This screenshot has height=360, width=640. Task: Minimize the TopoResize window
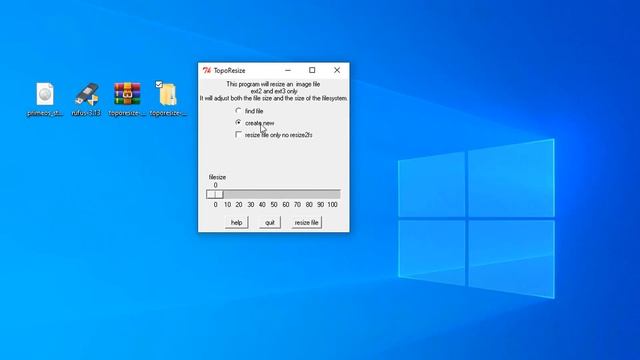(288, 70)
